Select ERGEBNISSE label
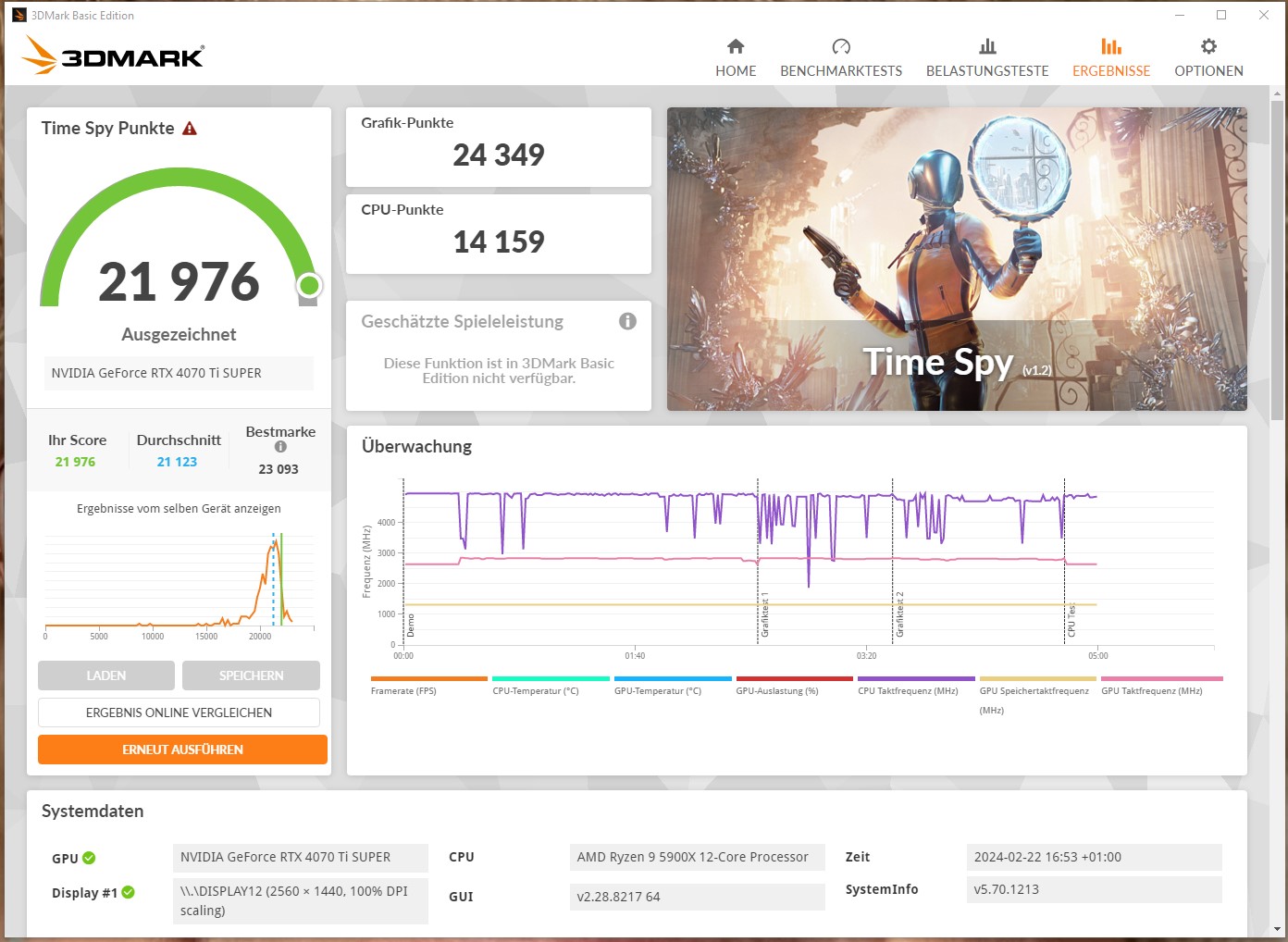The width and height of the screenshot is (1288, 942). click(x=1111, y=71)
